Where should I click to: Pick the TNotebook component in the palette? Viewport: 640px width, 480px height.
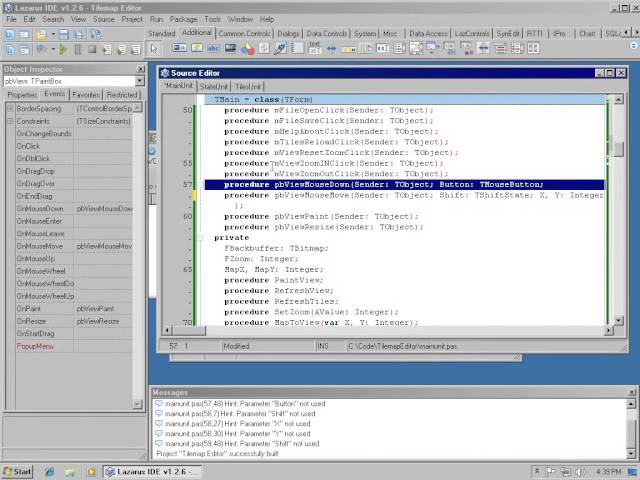(x=298, y=49)
